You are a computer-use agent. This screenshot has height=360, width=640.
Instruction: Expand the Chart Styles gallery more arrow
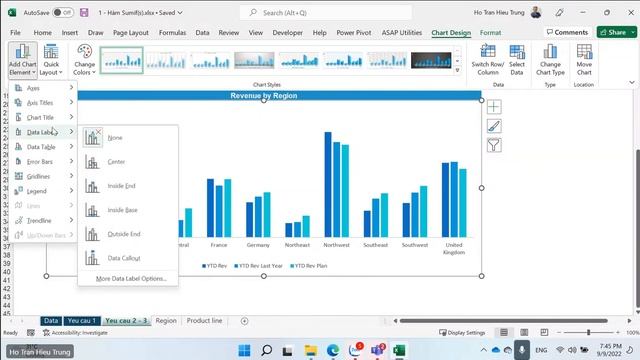(x=458, y=71)
